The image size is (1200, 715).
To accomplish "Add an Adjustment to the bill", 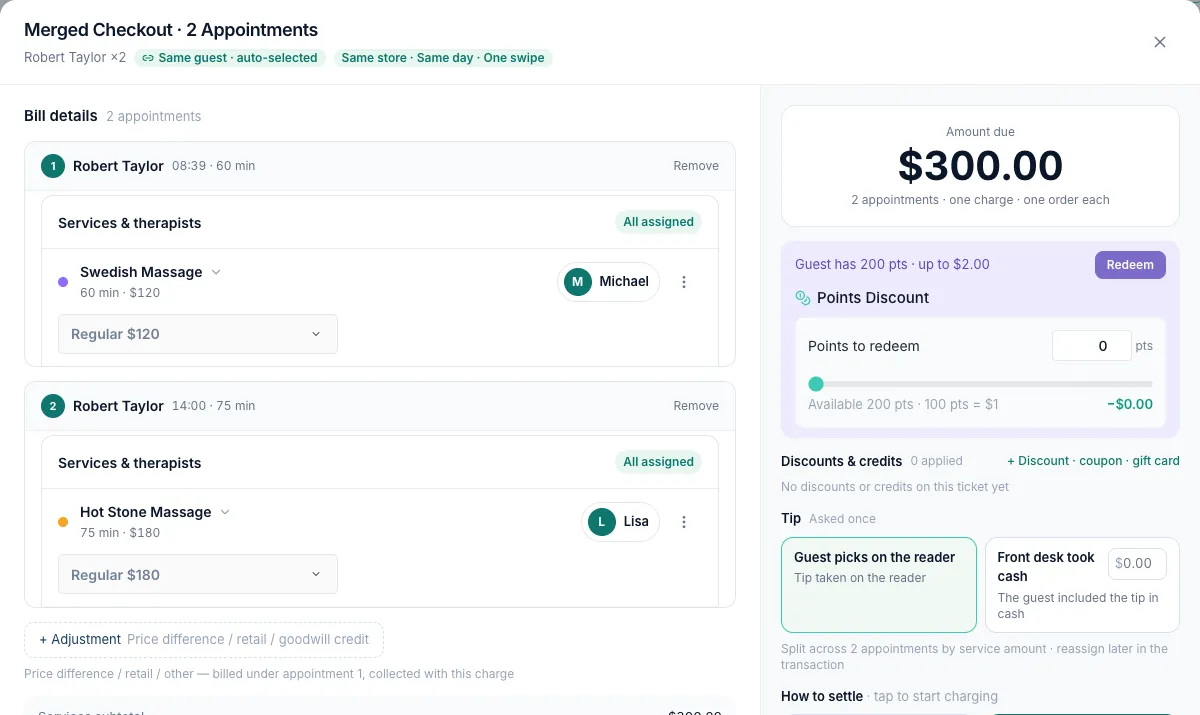I will (x=204, y=639).
